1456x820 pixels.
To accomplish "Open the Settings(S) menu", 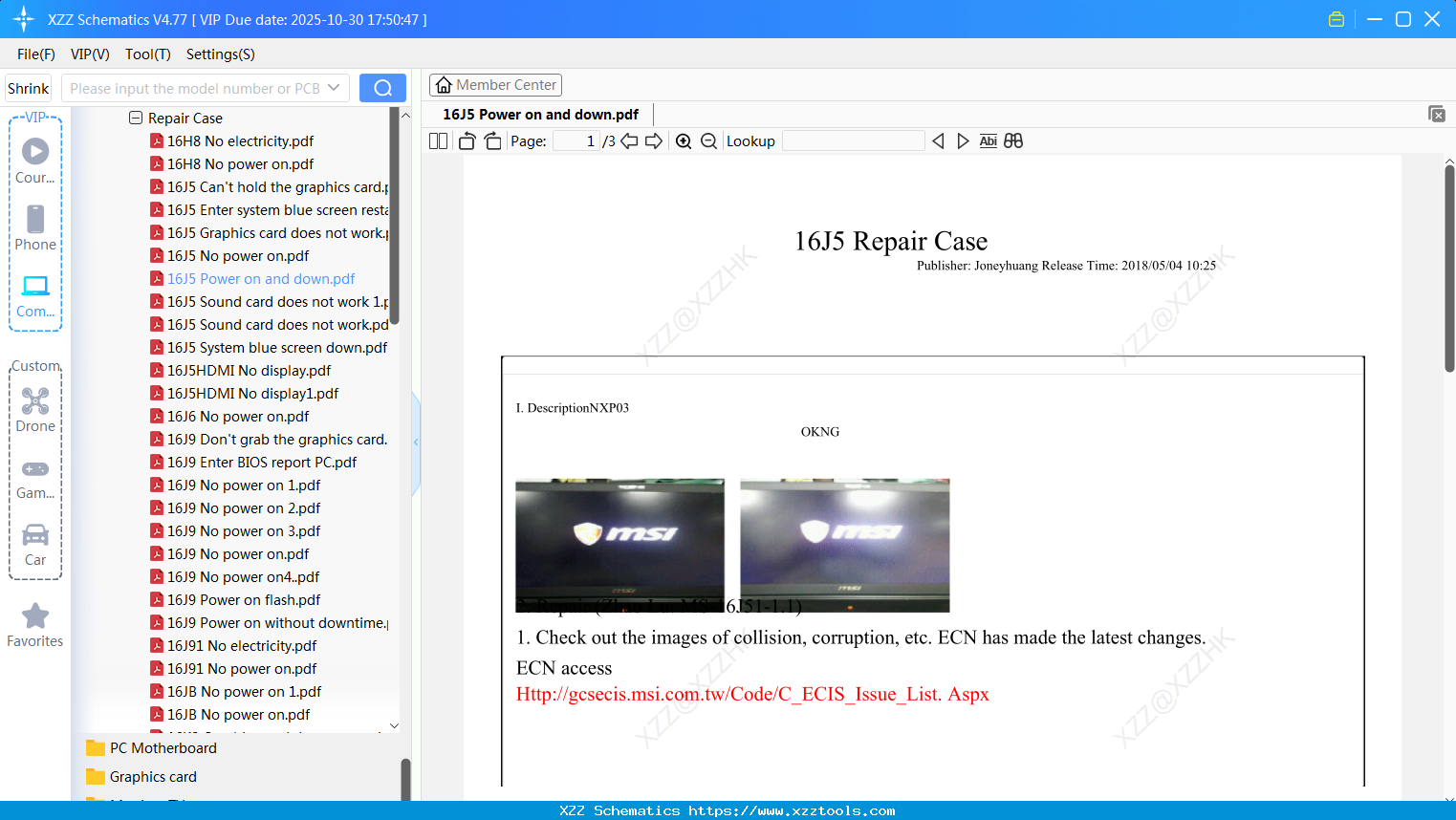I will coord(221,54).
